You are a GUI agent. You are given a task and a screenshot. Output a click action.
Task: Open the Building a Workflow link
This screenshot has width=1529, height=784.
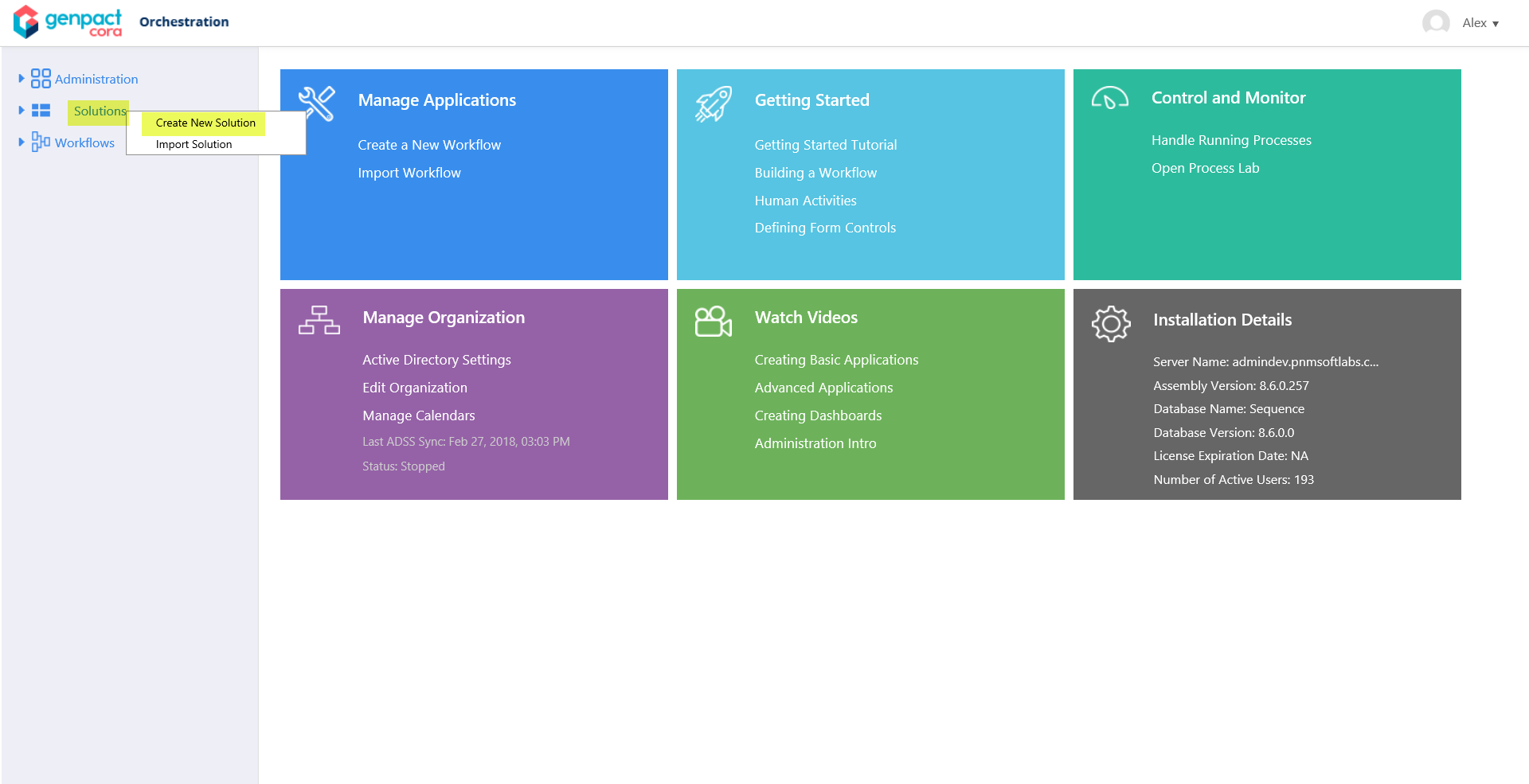[815, 173]
